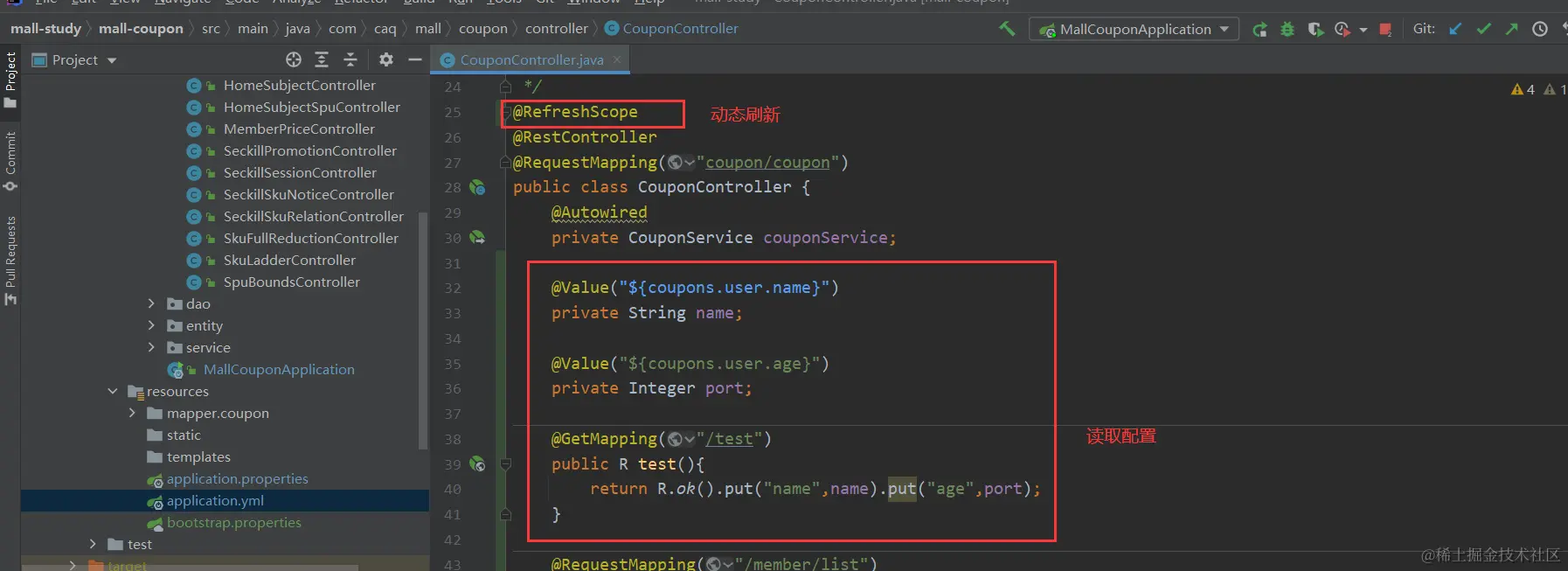
Task: Click the Spring bean gutter icon at line 28
Action: [x=477, y=187]
